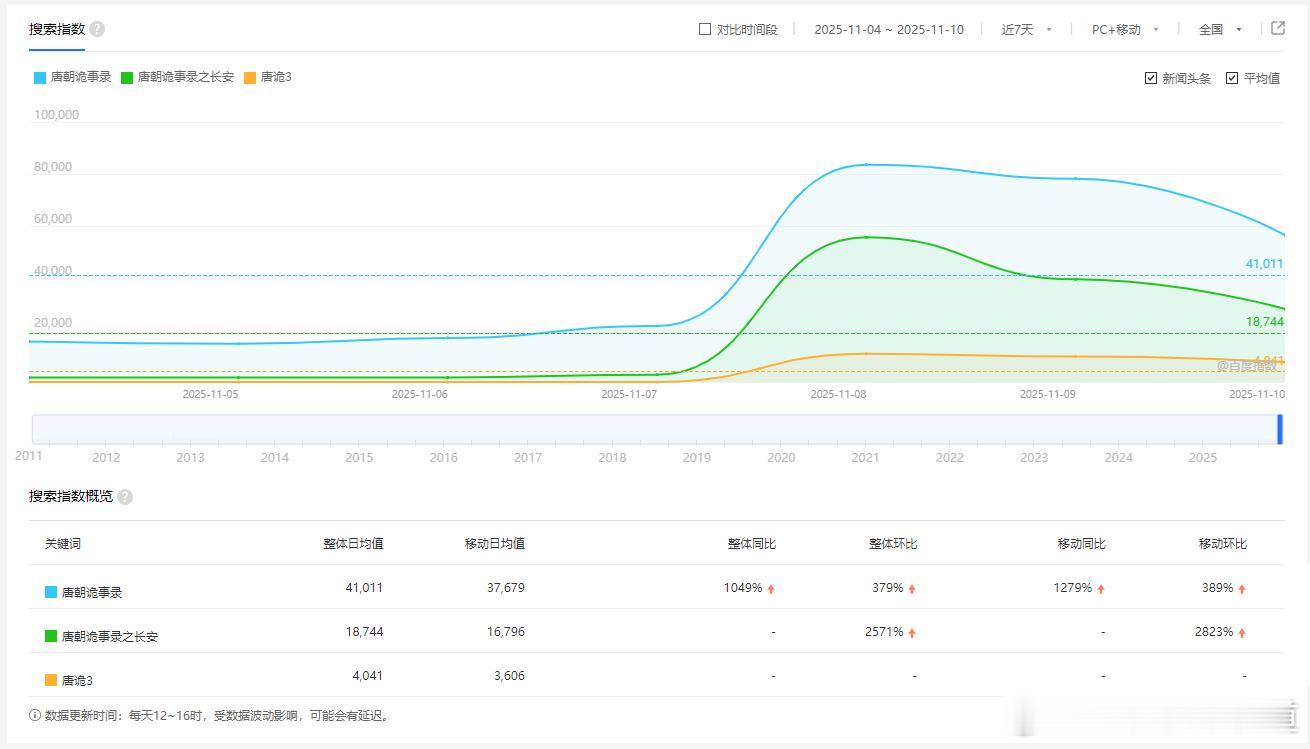Viewport: 1310px width, 749px height.
Task: Click red up arrow next to 1049%
Action: 771,589
